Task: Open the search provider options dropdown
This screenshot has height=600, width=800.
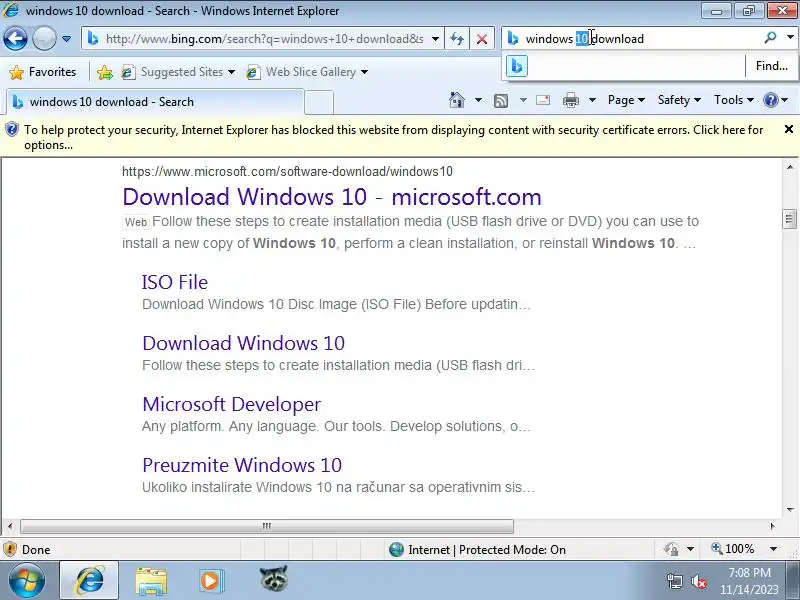Action: pos(790,37)
